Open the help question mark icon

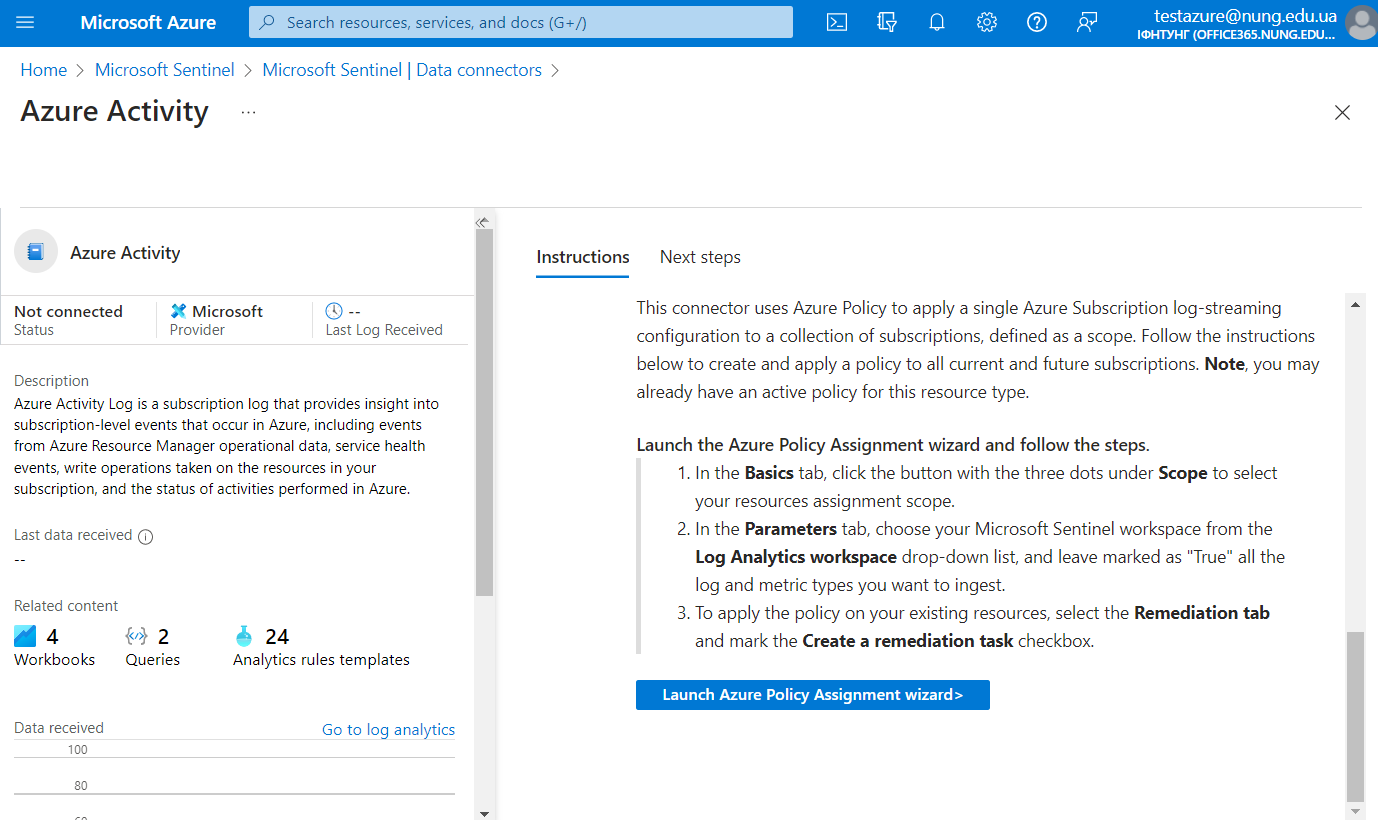pos(1036,21)
